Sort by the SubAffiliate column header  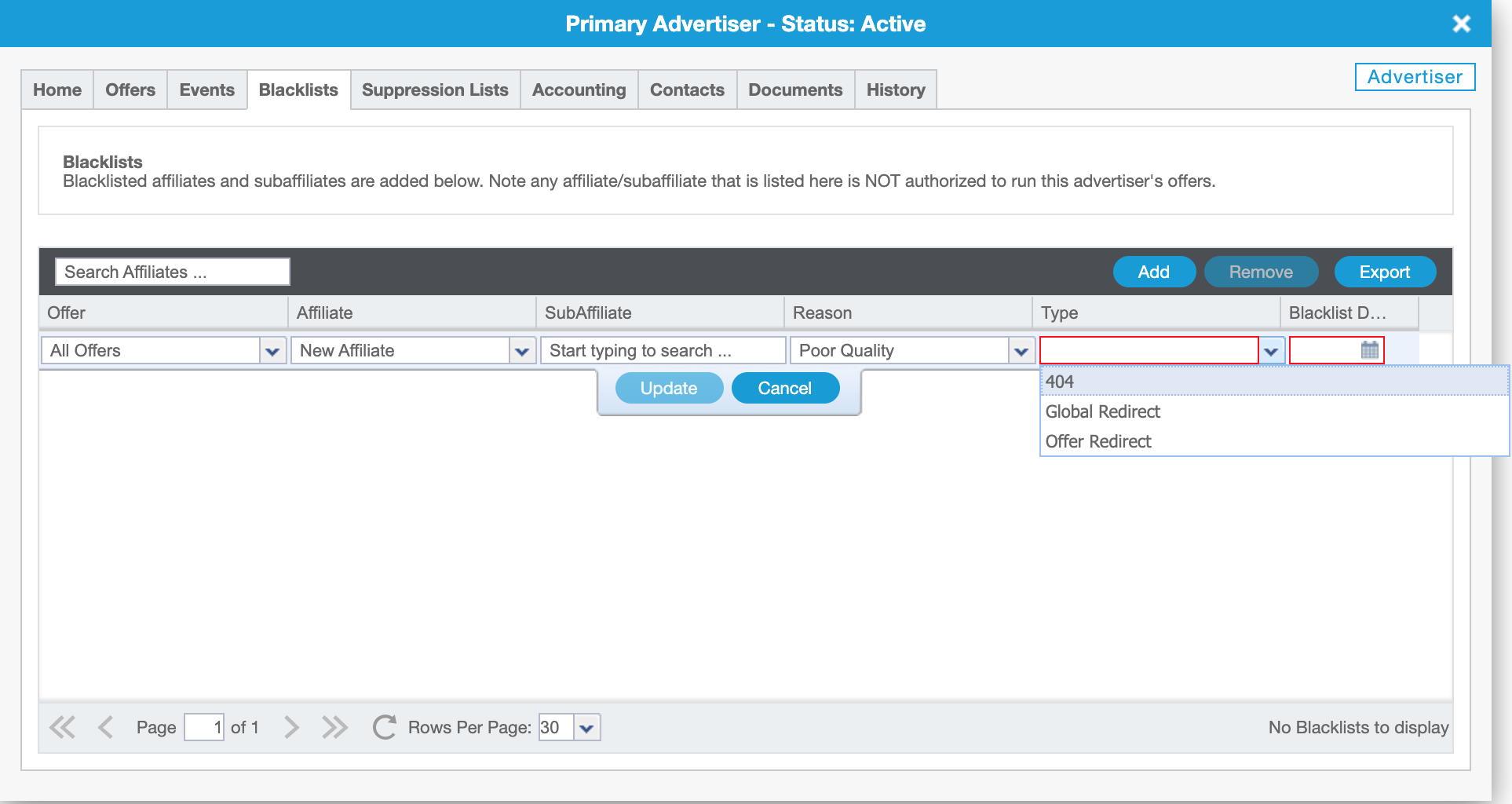(x=660, y=312)
